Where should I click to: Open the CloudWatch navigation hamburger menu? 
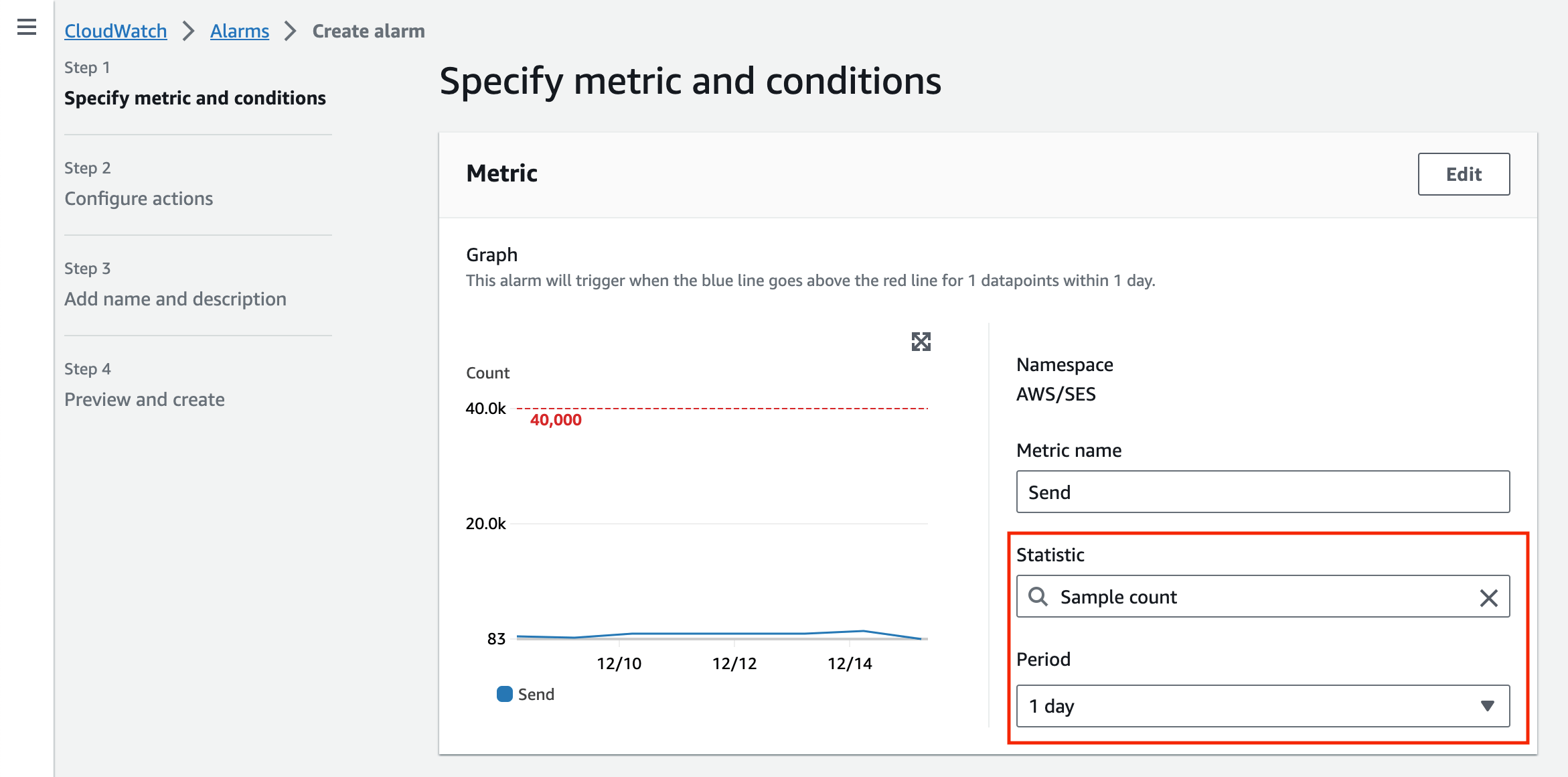click(x=25, y=28)
